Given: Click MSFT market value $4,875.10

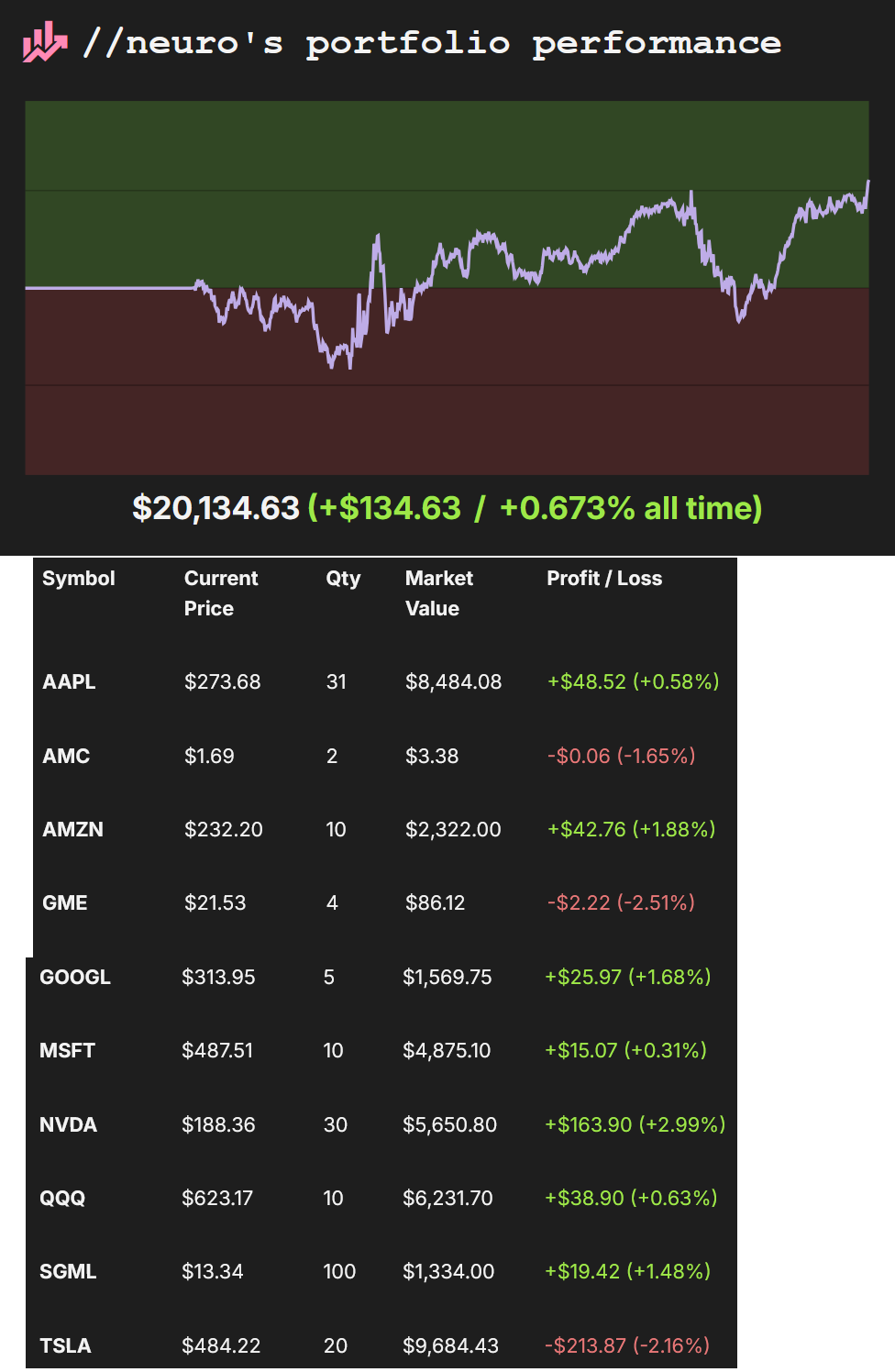Looking at the screenshot, I should tap(447, 1051).
